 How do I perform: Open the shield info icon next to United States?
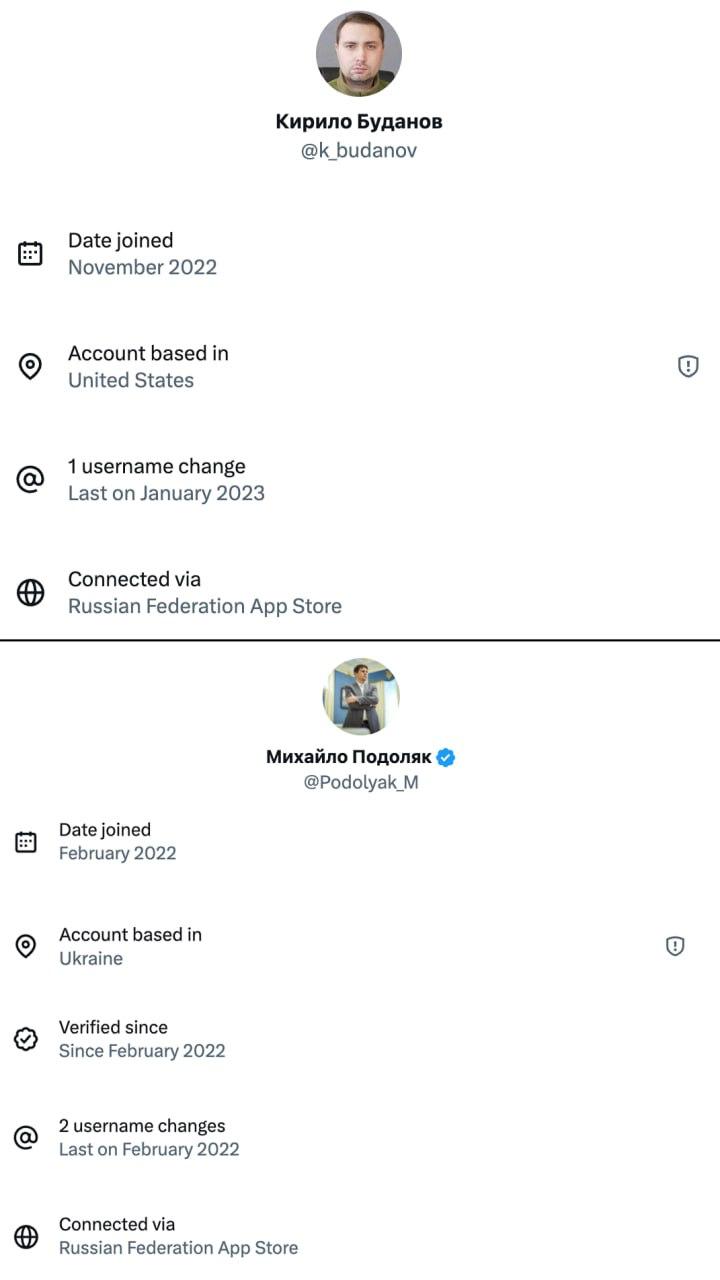[x=688, y=367]
